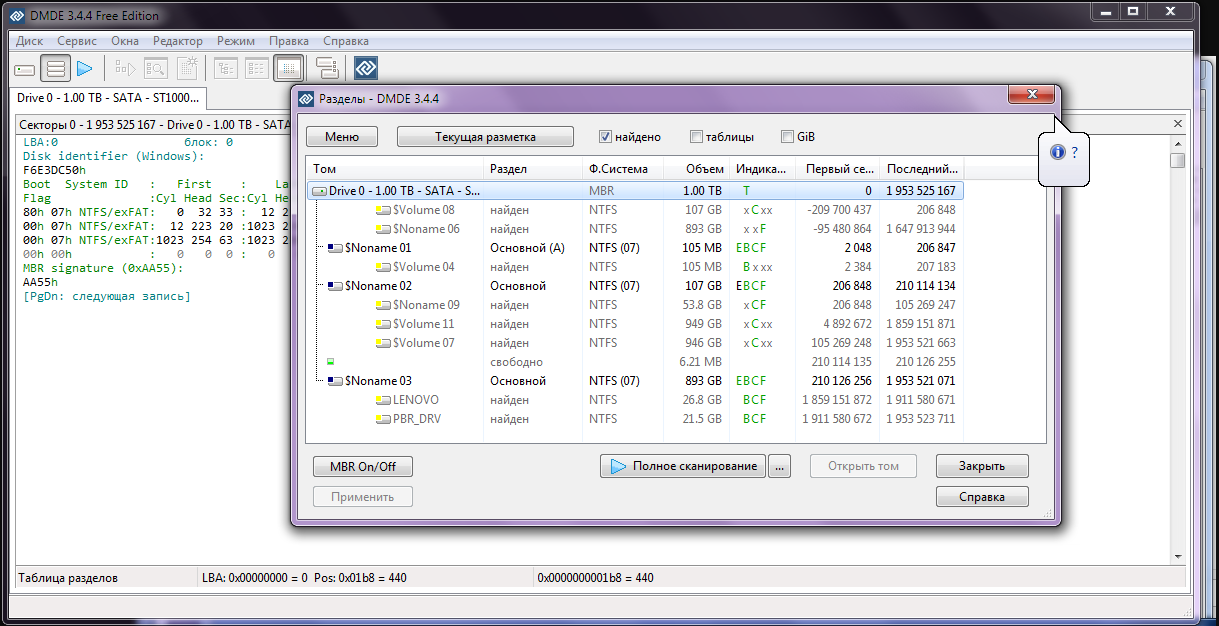Uncheck the 'найдено' checkbox
The width and height of the screenshot is (1219, 626).
(x=605, y=137)
